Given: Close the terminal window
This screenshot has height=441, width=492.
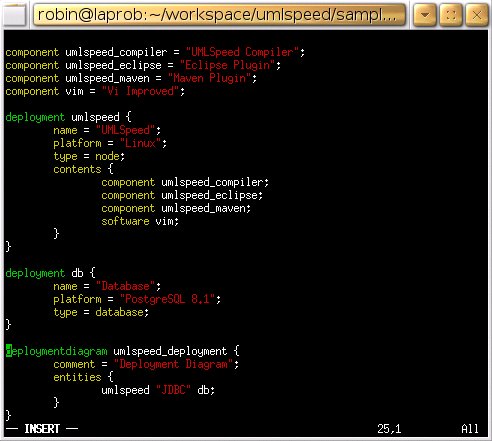Looking at the screenshot, I should [x=477, y=15].
